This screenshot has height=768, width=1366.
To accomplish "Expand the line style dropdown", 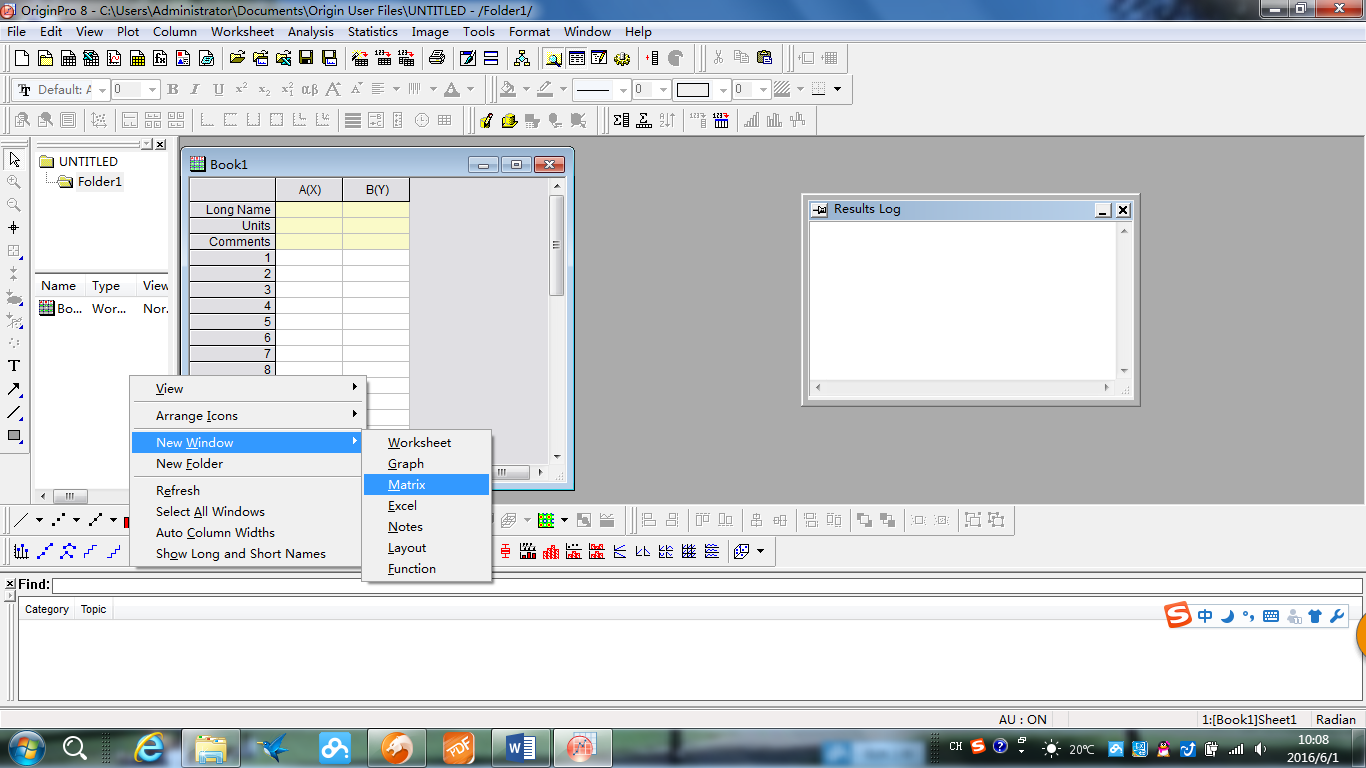I will [623, 90].
